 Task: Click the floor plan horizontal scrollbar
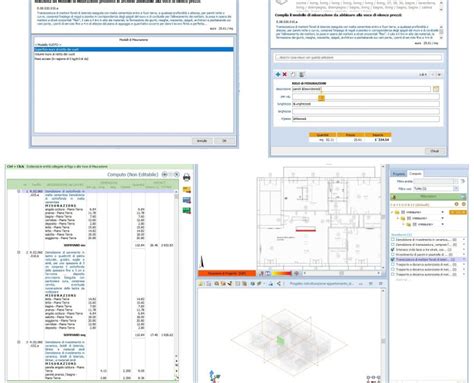click(x=341, y=273)
